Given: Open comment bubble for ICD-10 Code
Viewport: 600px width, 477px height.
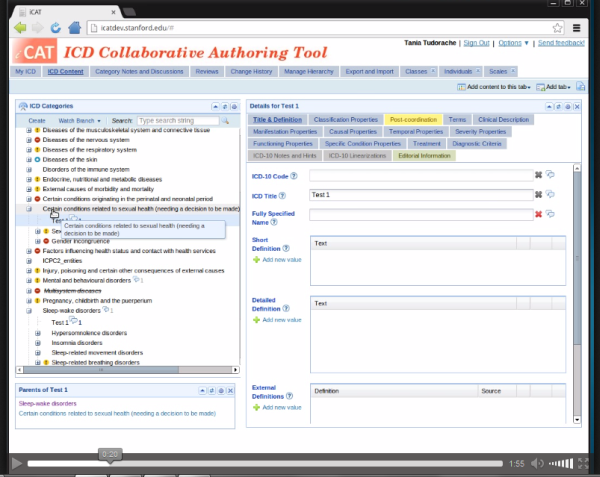Looking at the screenshot, I should [x=550, y=174].
